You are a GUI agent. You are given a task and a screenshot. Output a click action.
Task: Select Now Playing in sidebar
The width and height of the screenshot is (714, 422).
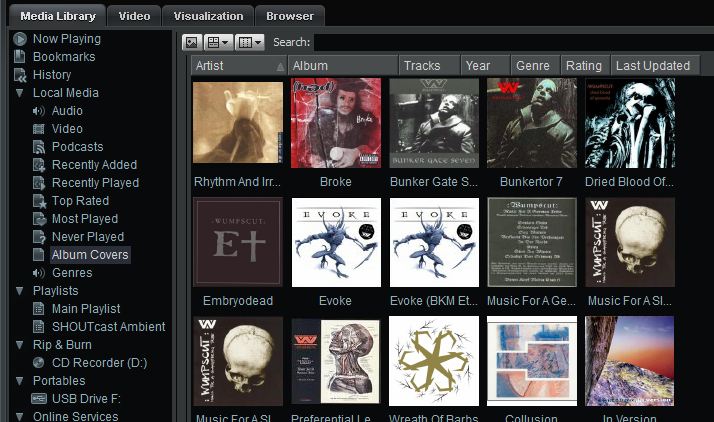point(66,39)
